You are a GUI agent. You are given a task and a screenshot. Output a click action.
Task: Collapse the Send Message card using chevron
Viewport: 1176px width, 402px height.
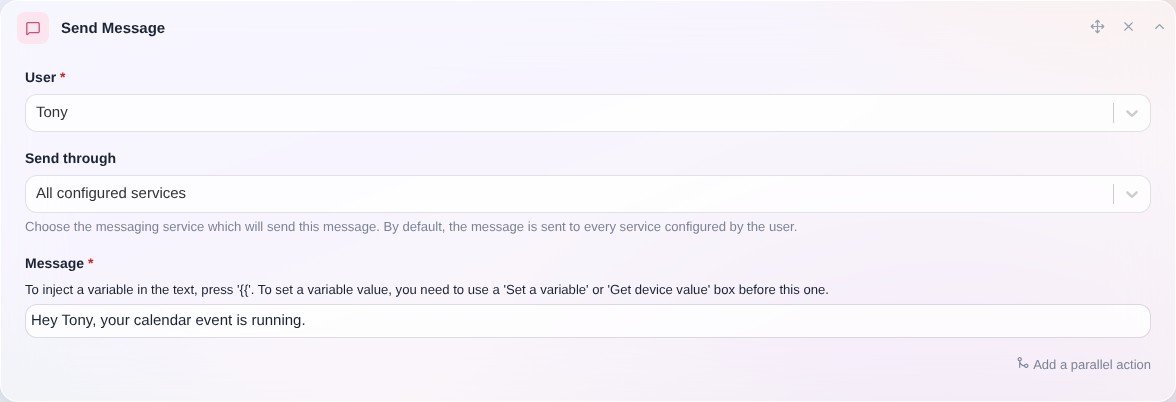(x=1159, y=27)
